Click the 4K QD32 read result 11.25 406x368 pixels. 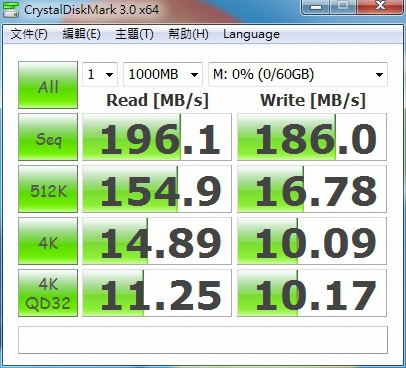[x=157, y=293]
